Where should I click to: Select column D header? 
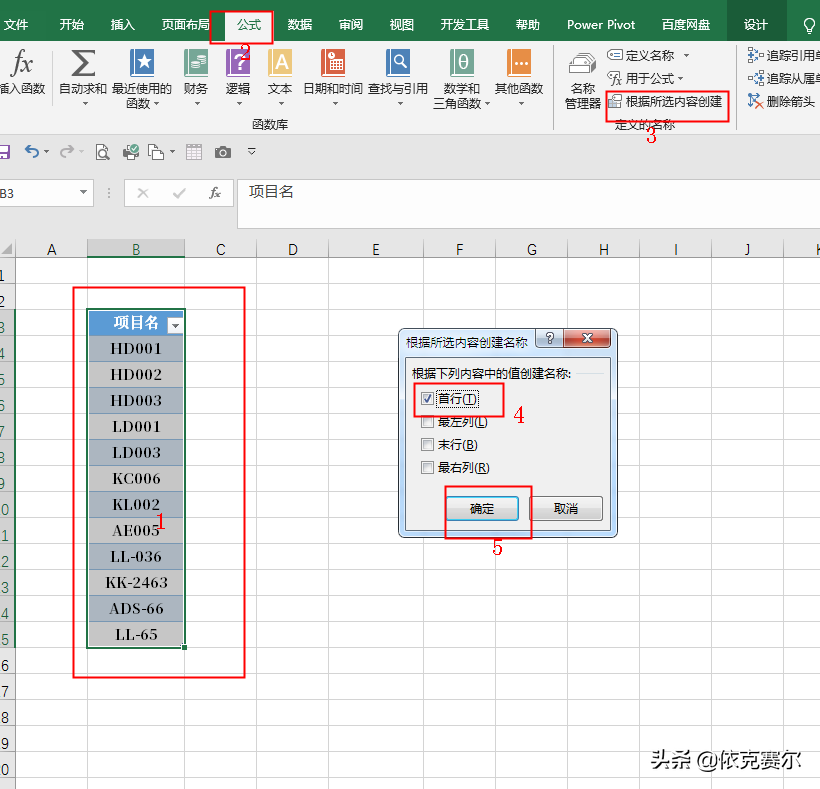[x=293, y=249]
